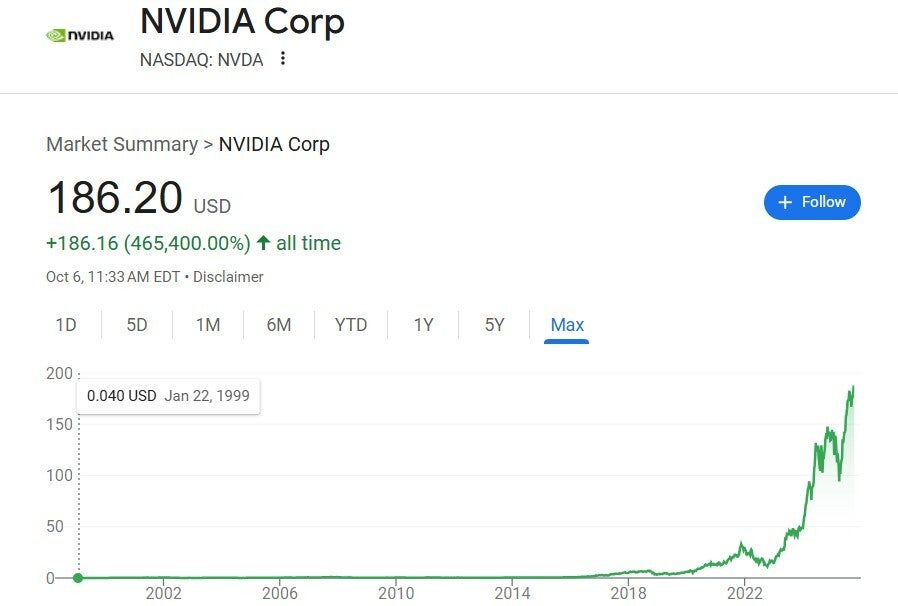Open the three-dot more options menu
This screenshot has height=606, width=898.
pyautogui.click(x=283, y=59)
